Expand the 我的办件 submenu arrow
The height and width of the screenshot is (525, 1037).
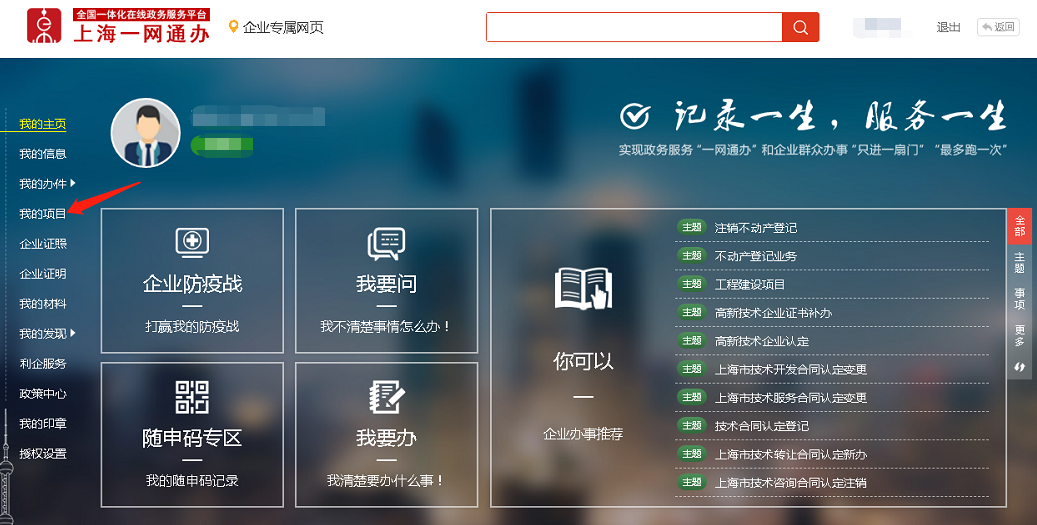point(73,183)
